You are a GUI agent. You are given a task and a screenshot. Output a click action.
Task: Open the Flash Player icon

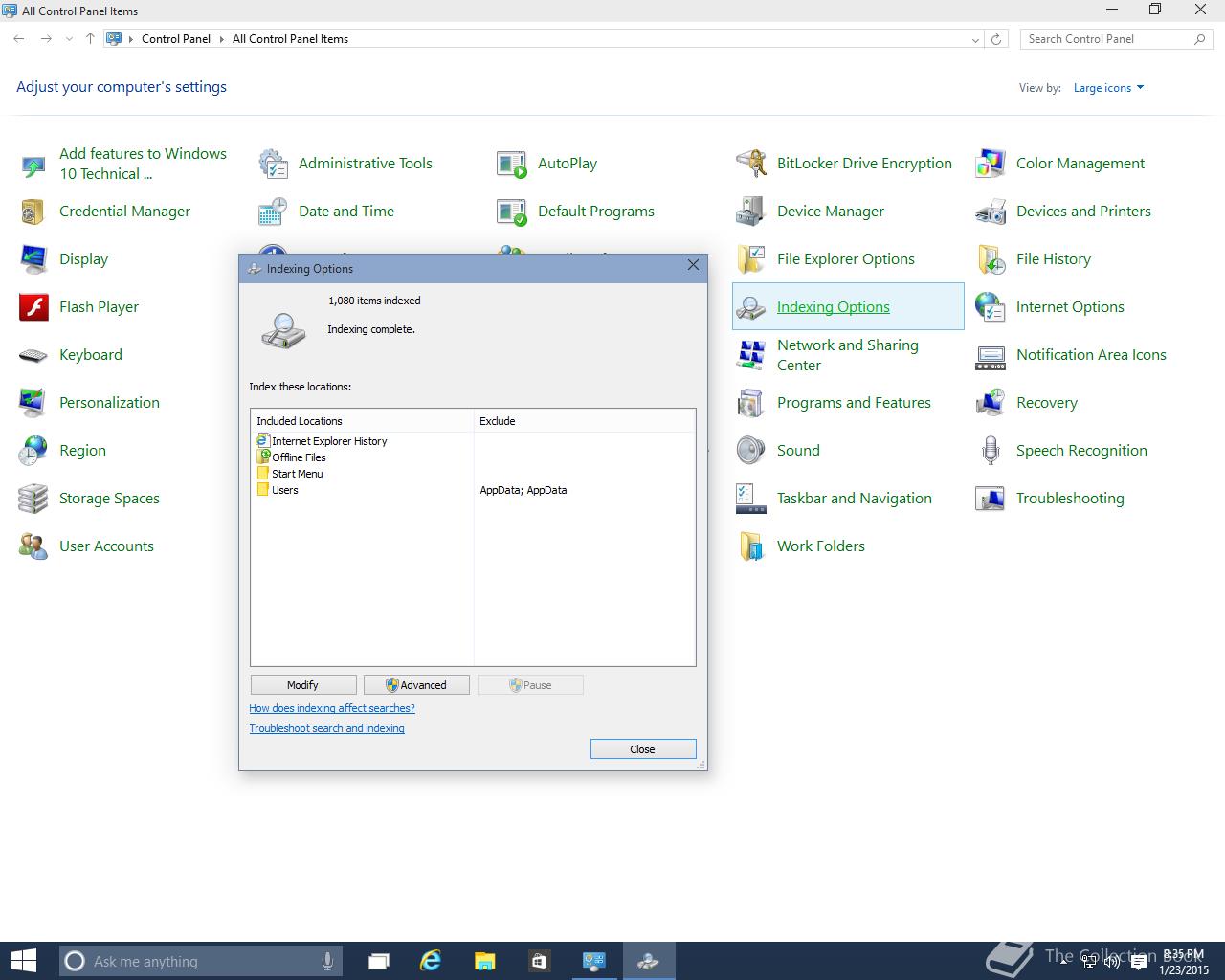pyautogui.click(x=33, y=307)
